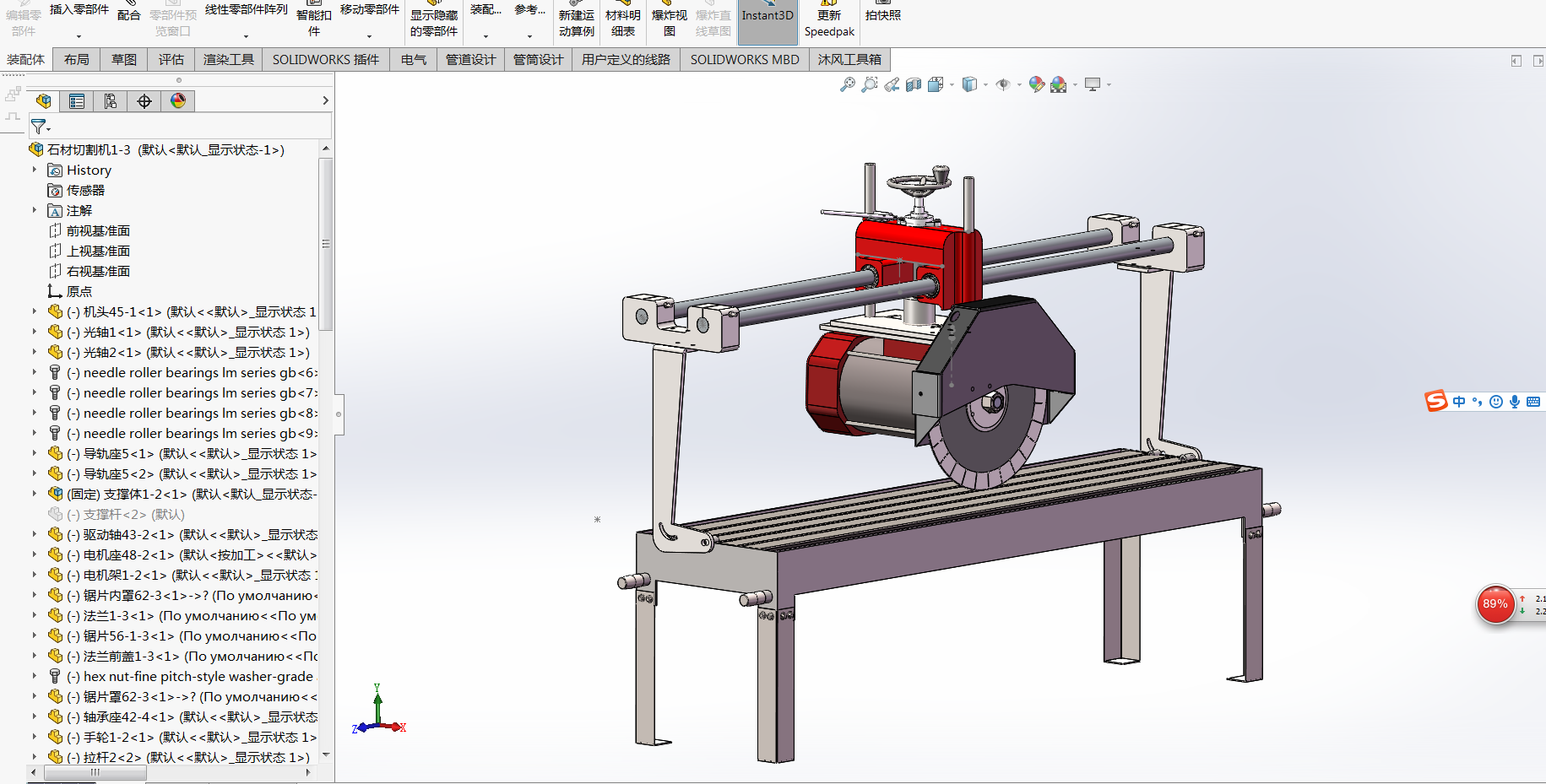Image resolution: width=1546 pixels, height=784 pixels.
Task: Switch to the 布局 tab
Action: point(77,59)
